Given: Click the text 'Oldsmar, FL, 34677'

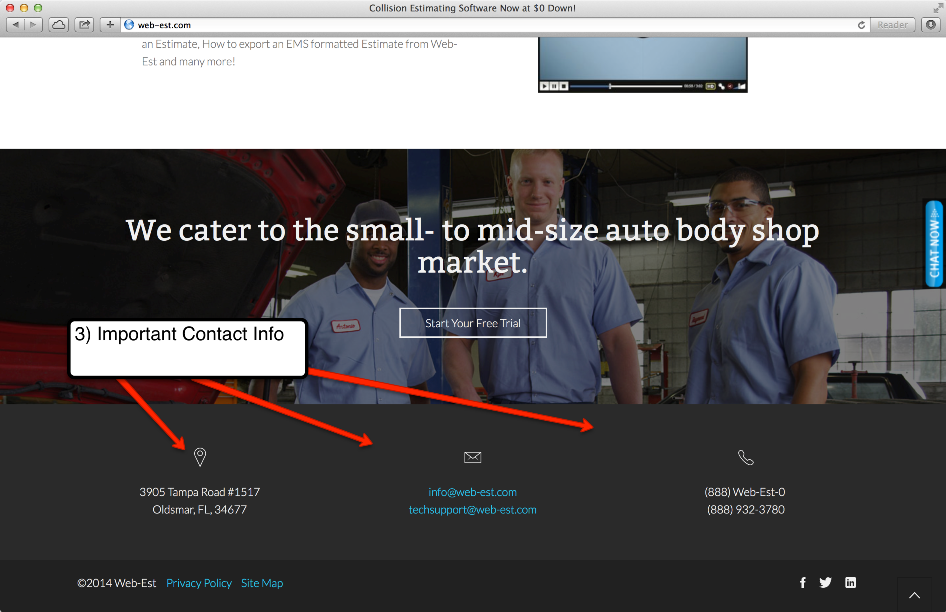Looking at the screenshot, I should click(x=200, y=509).
